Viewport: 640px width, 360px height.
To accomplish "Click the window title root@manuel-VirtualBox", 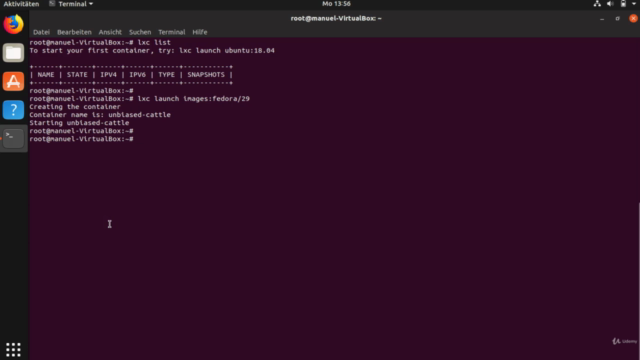I will tap(336, 18).
